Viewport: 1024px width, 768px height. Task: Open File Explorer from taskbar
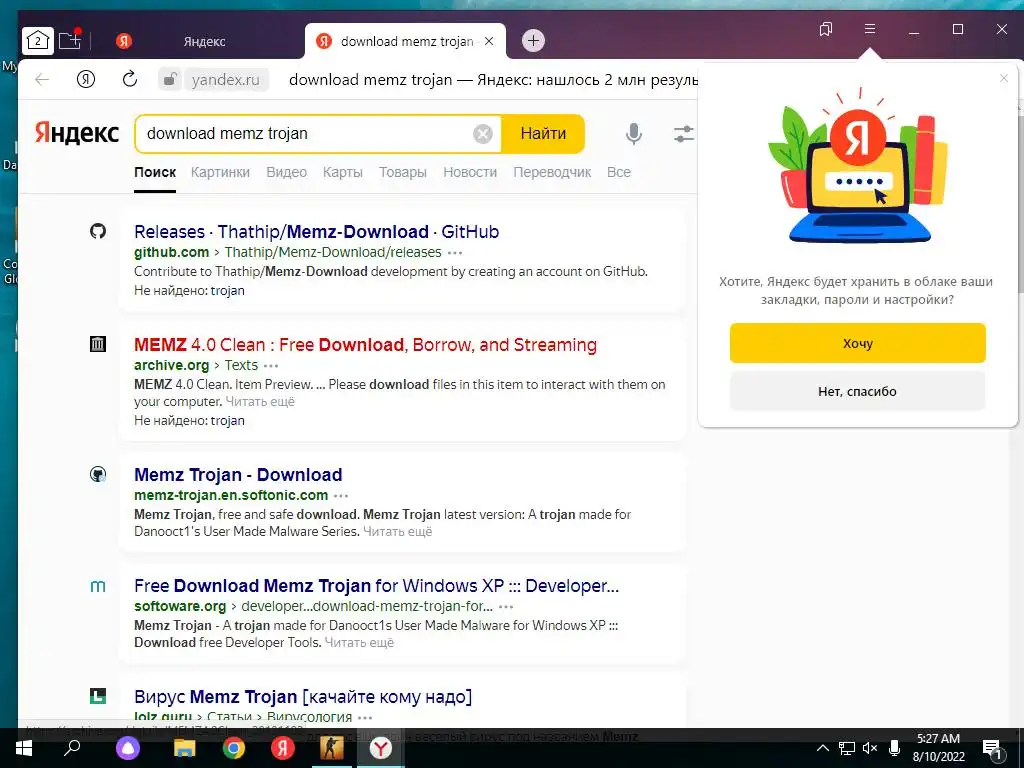185,748
